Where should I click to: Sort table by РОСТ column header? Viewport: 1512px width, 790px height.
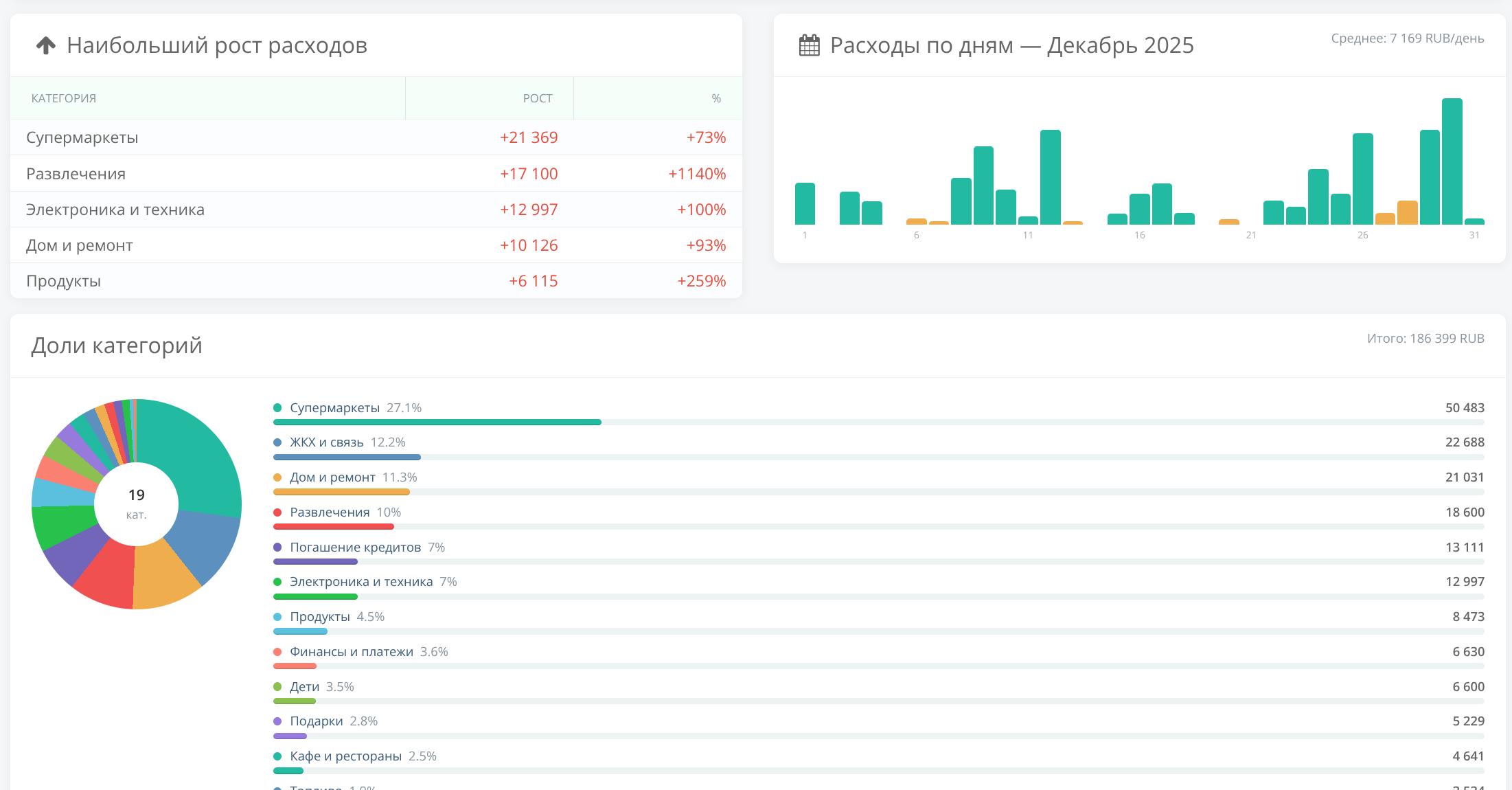coord(537,98)
